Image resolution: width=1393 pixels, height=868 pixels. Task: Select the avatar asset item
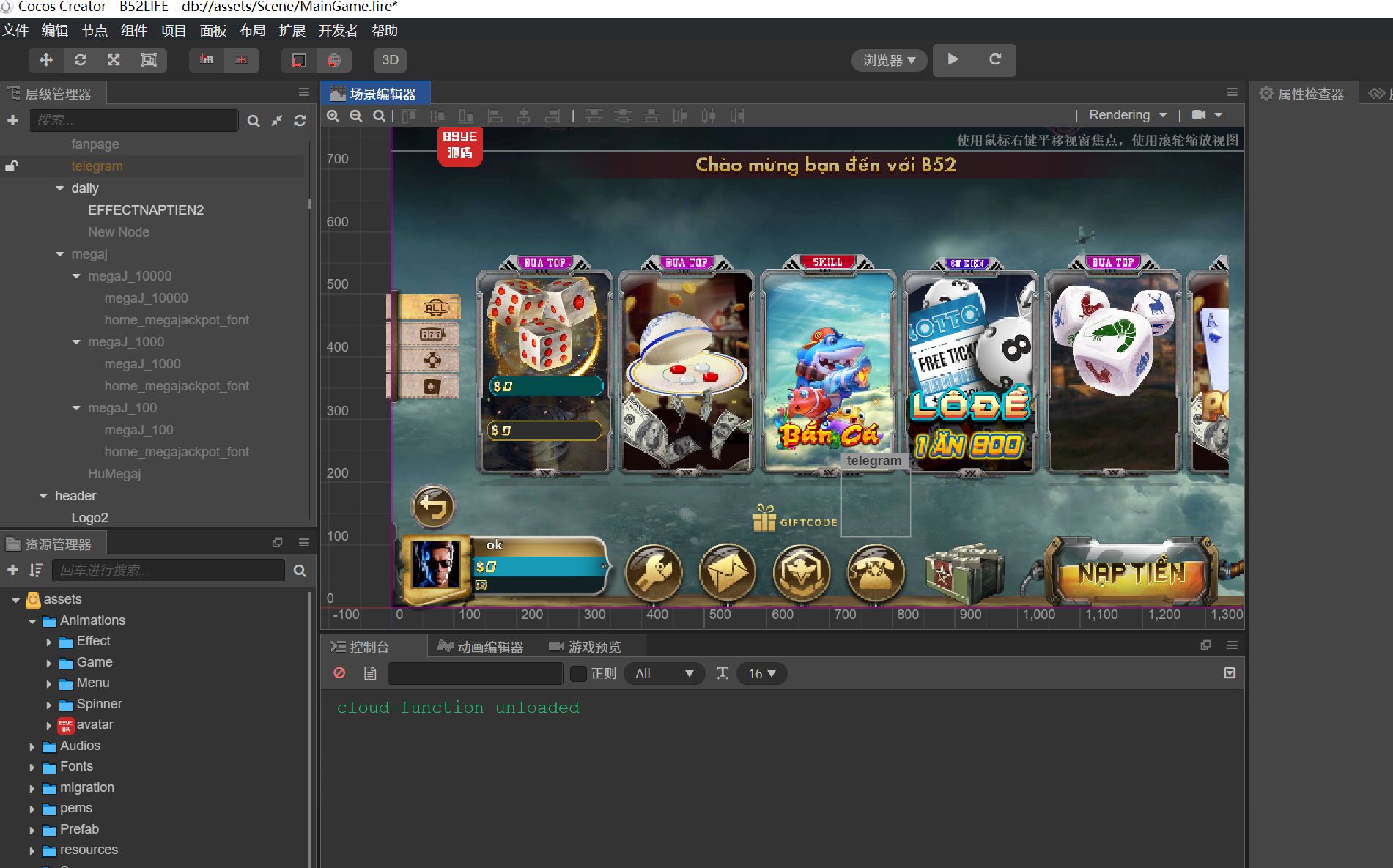click(x=95, y=724)
